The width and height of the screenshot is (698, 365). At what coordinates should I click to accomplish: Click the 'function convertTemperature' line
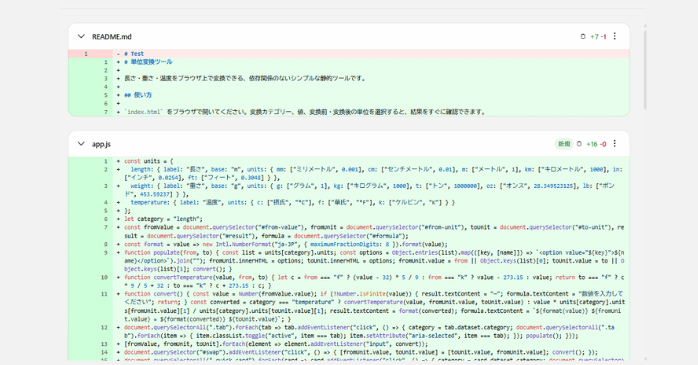(x=349, y=281)
